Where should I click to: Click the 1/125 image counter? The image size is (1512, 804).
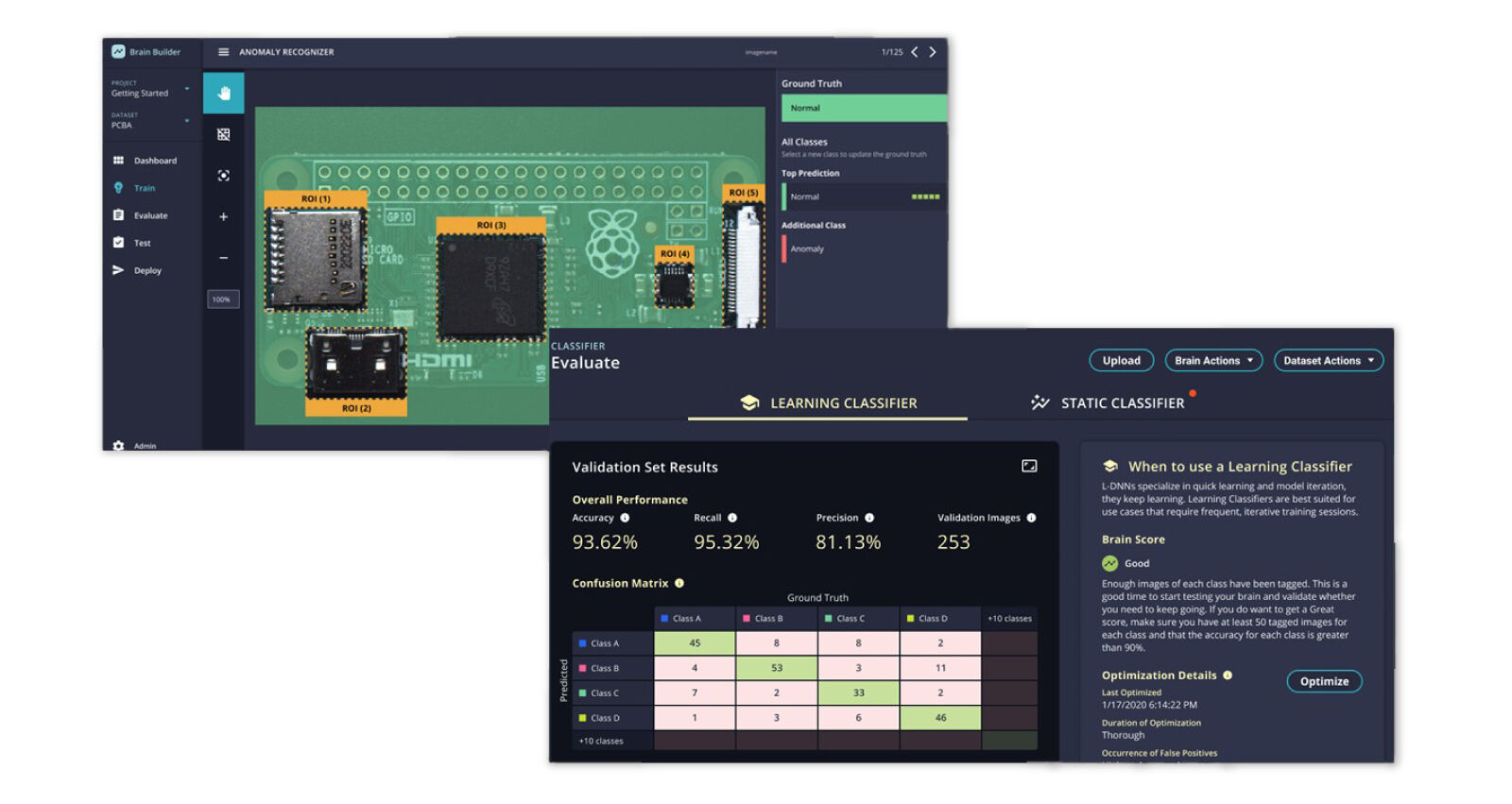click(x=892, y=52)
